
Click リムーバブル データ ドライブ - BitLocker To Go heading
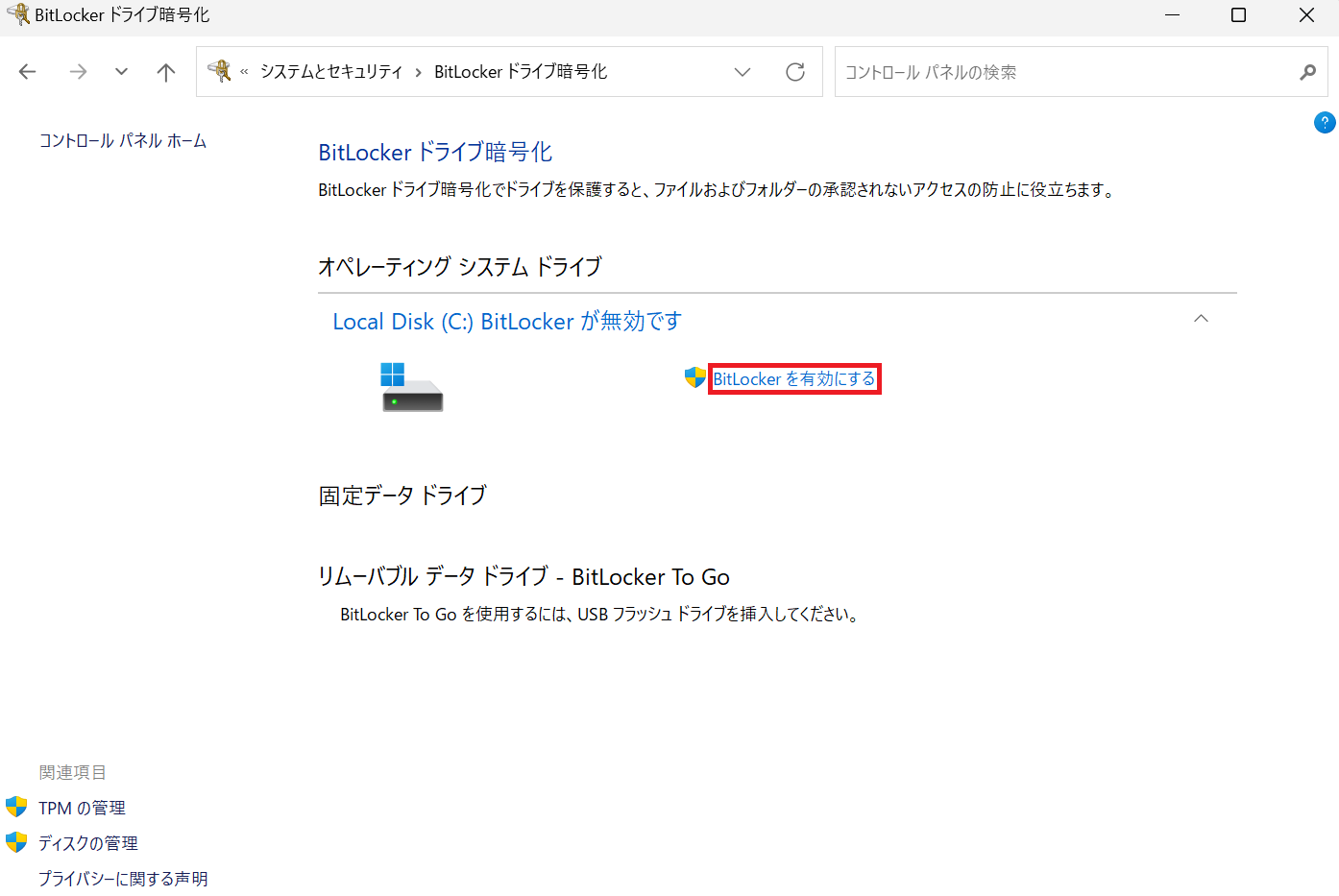[x=523, y=576]
